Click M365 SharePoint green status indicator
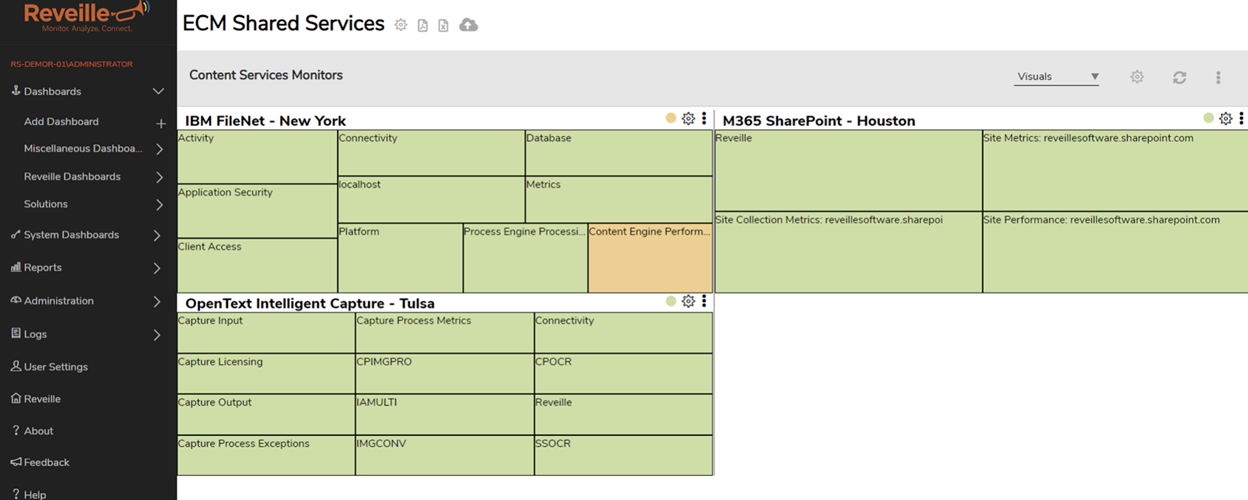1248x500 pixels. point(1209,119)
